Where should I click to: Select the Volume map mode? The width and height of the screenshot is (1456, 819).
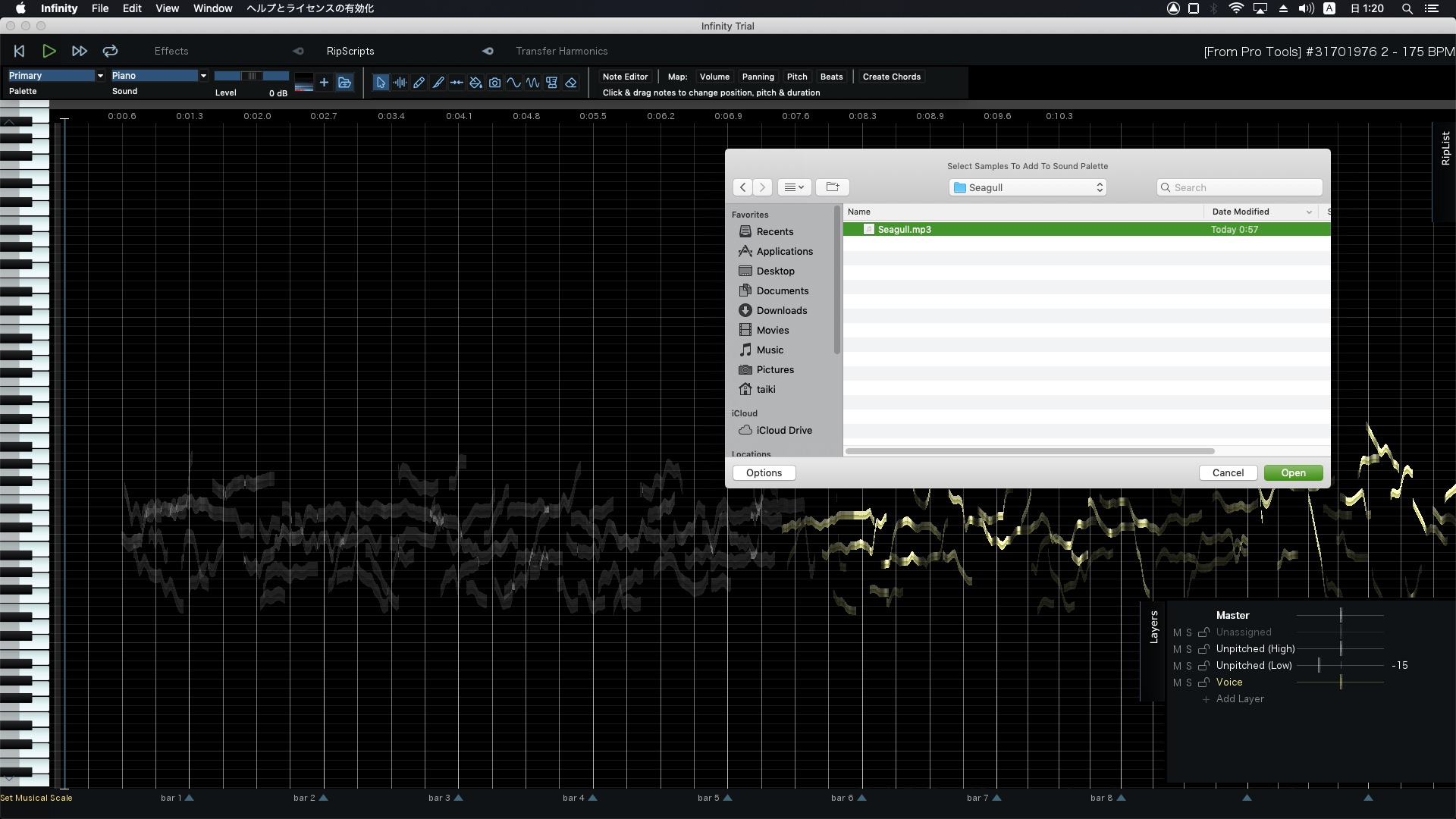pos(714,77)
